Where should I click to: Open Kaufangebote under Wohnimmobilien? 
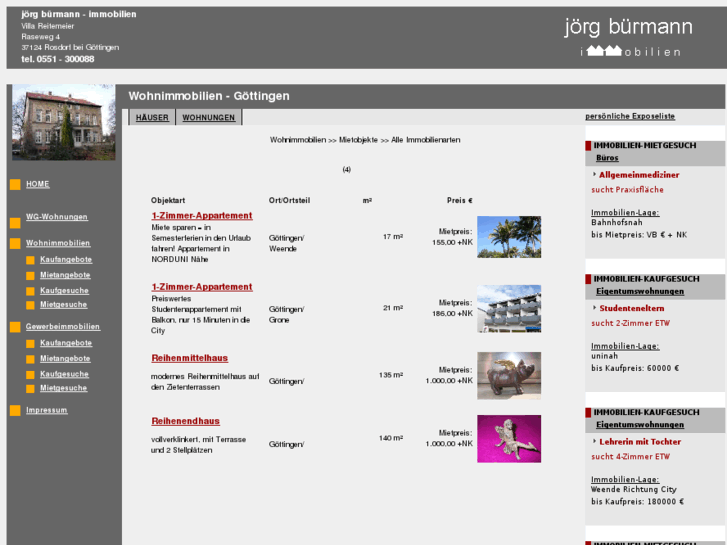(x=66, y=259)
